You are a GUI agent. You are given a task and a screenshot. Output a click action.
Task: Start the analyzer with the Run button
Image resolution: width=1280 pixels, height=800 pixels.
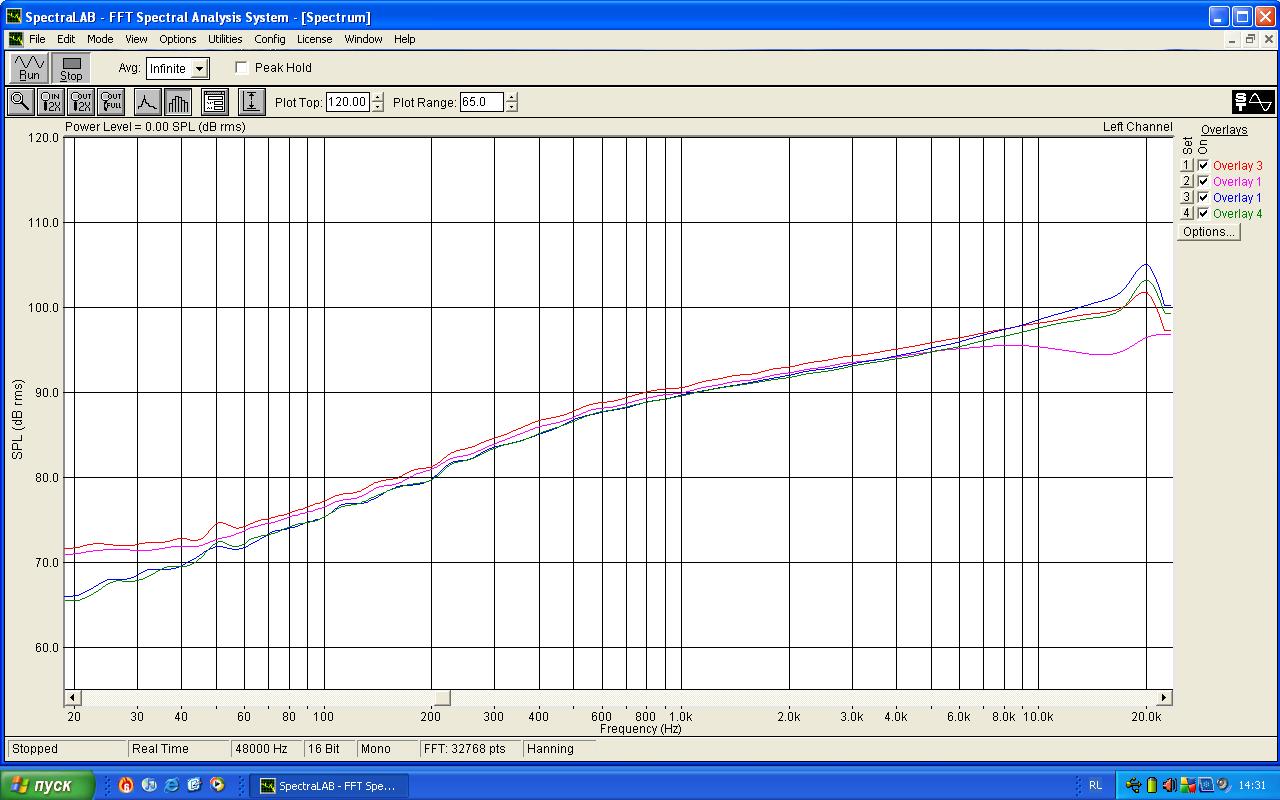30,68
